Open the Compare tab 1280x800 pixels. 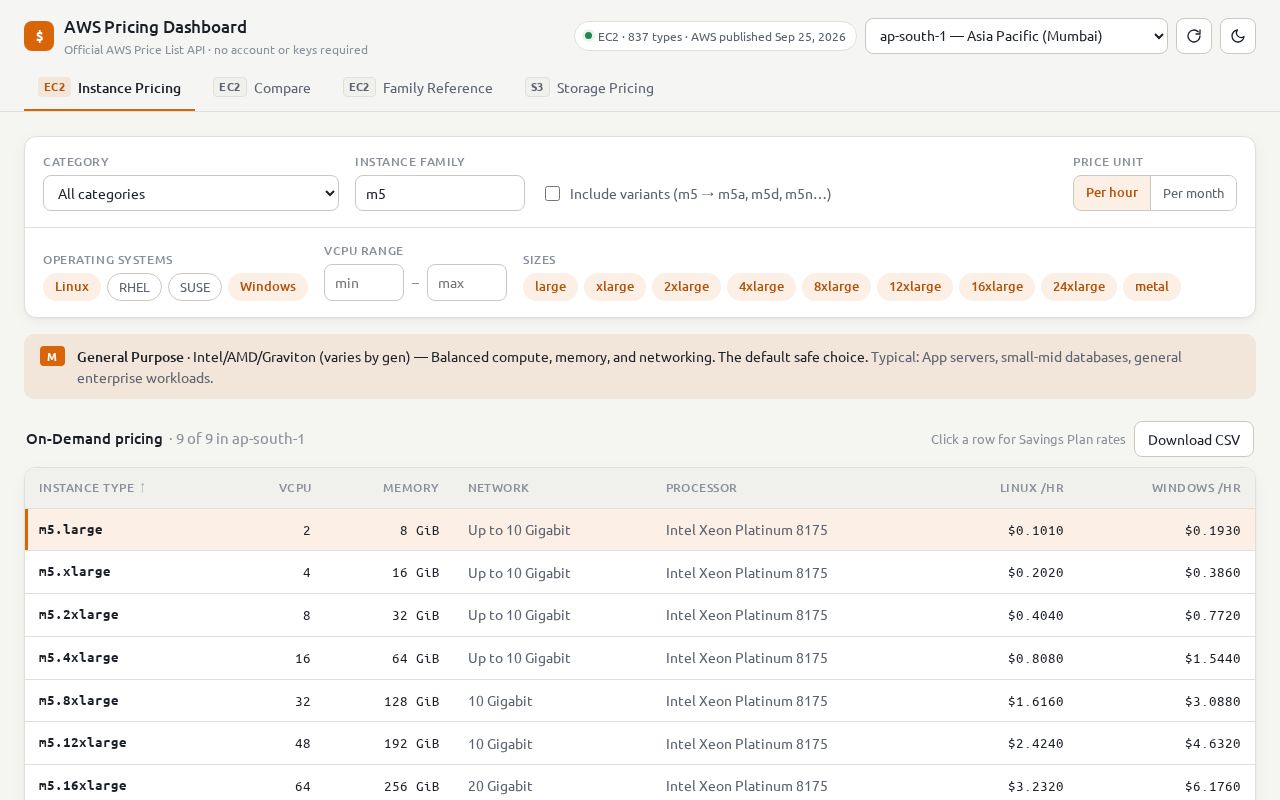[x=262, y=88]
